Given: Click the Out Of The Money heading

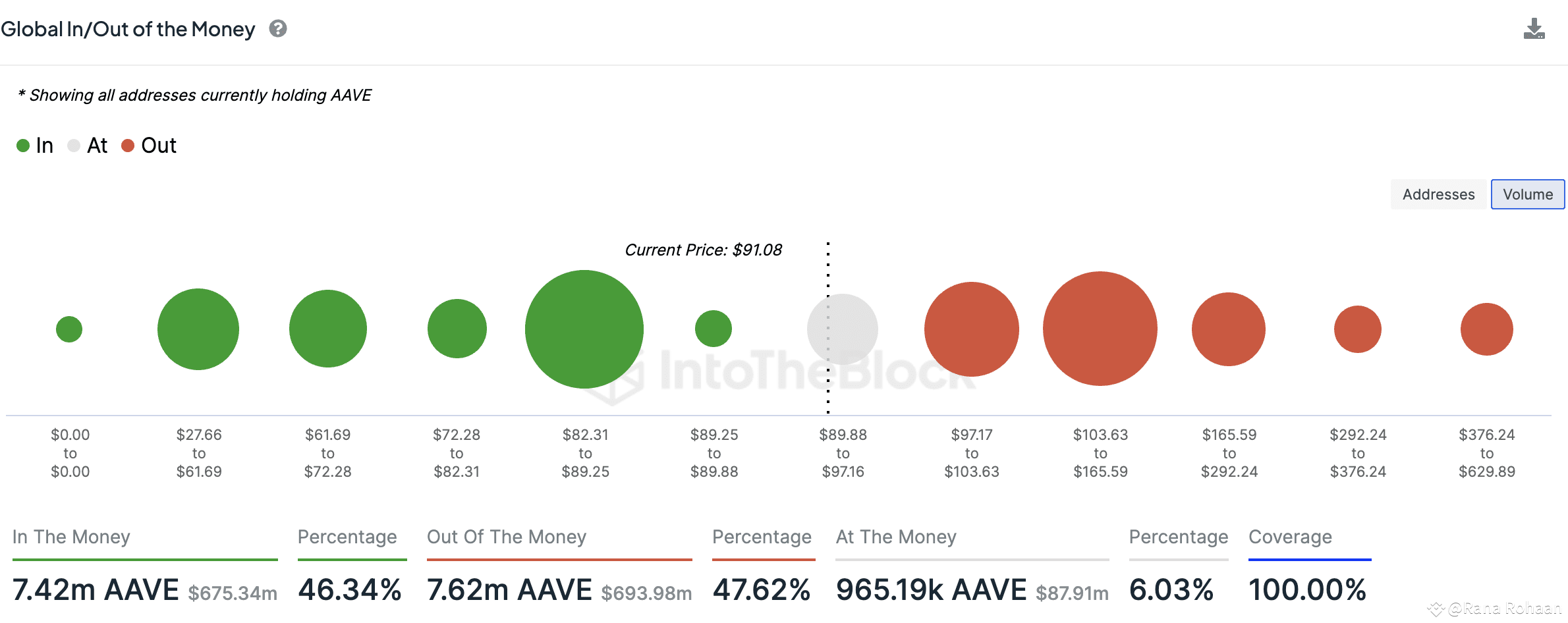Looking at the screenshot, I should pyautogui.click(x=506, y=537).
